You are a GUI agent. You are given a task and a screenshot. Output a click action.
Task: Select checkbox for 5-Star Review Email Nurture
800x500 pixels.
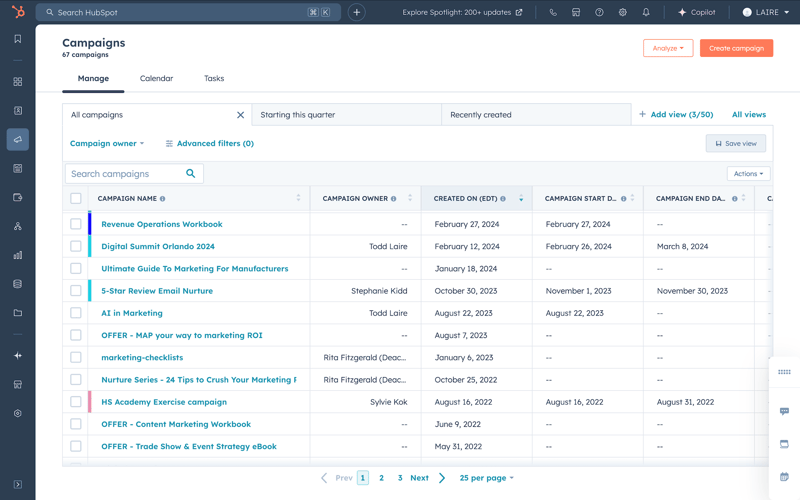point(76,290)
